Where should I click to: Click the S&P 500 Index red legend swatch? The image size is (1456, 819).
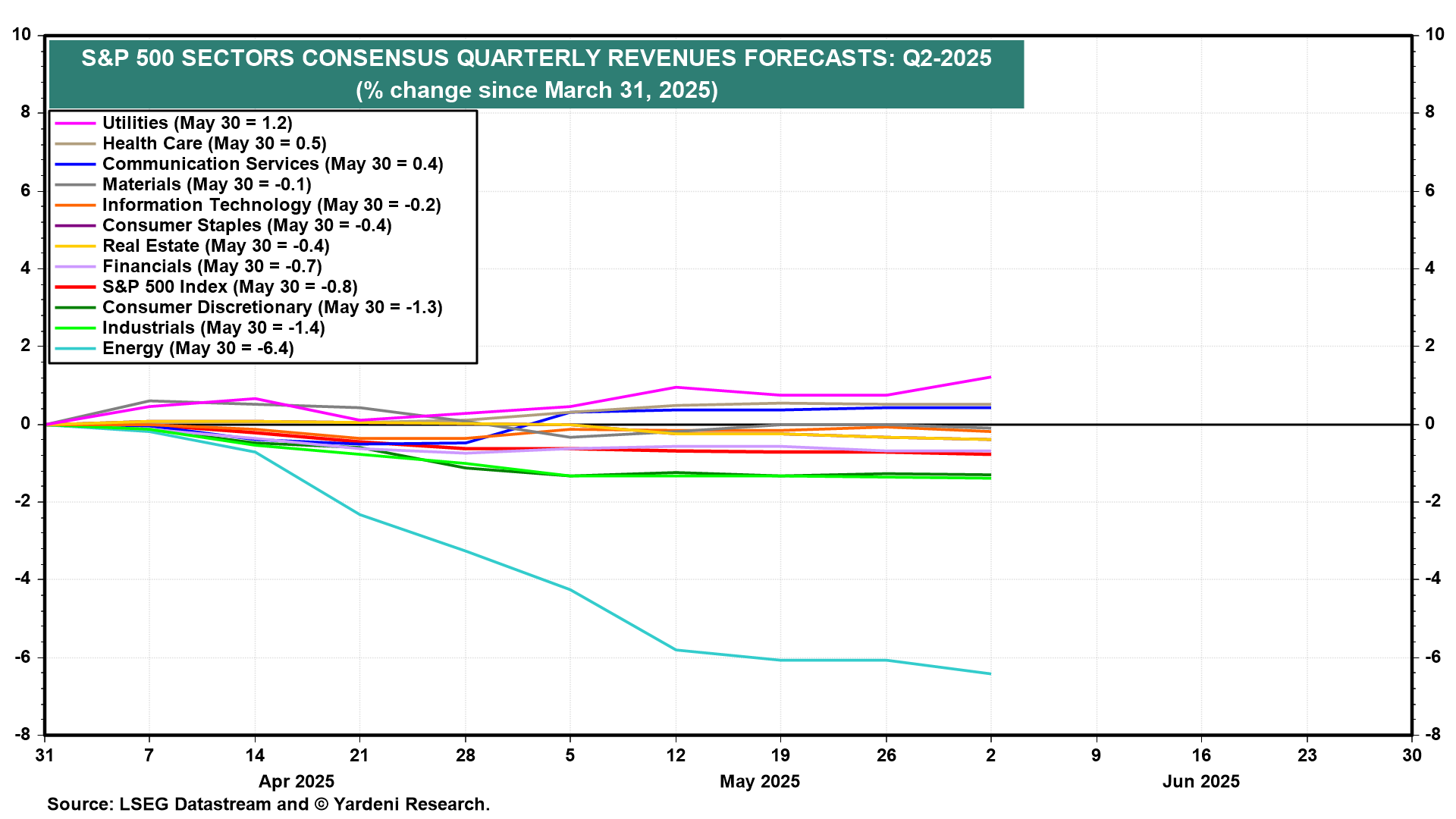click(75, 287)
